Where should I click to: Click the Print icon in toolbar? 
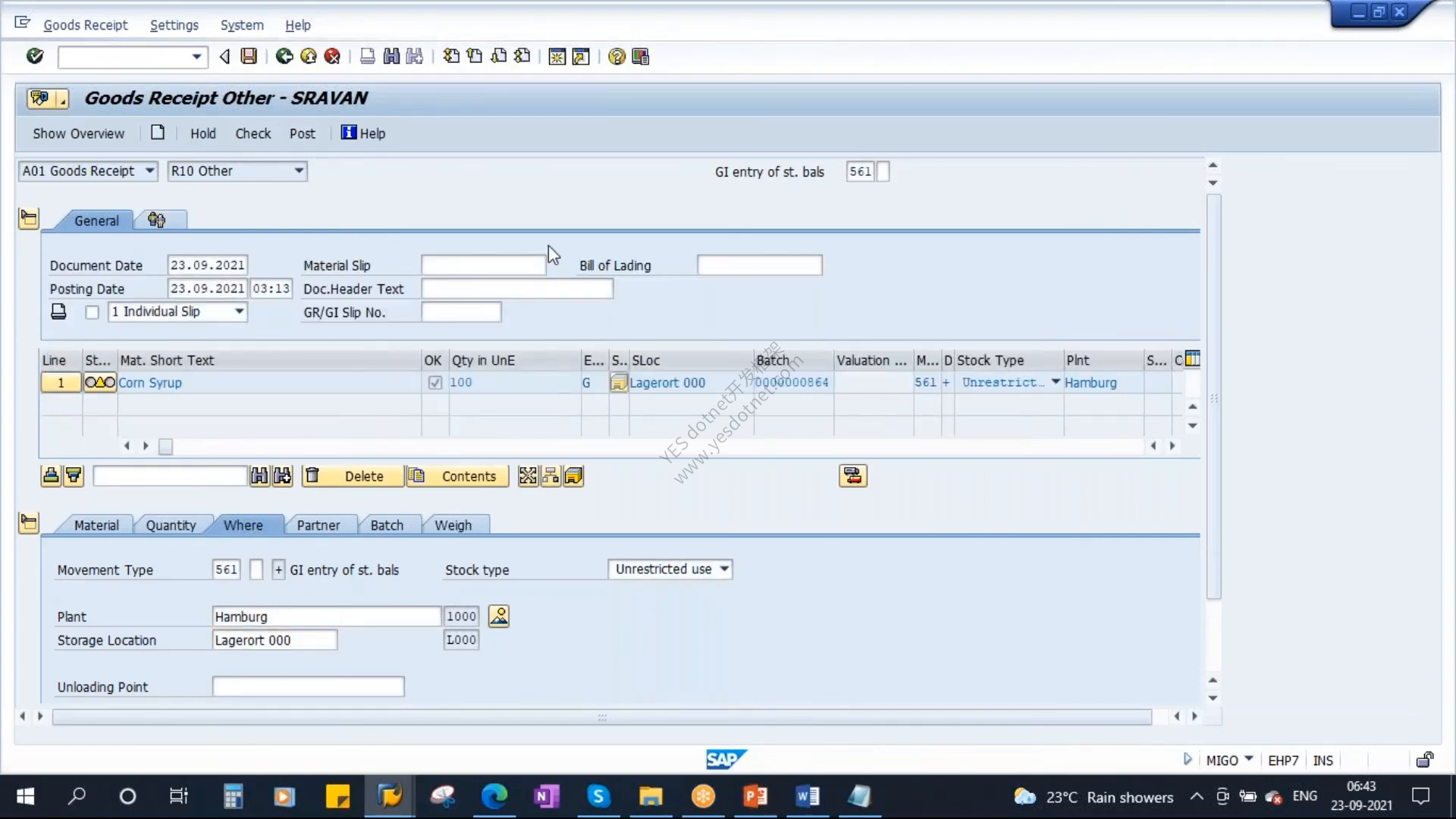tap(367, 56)
